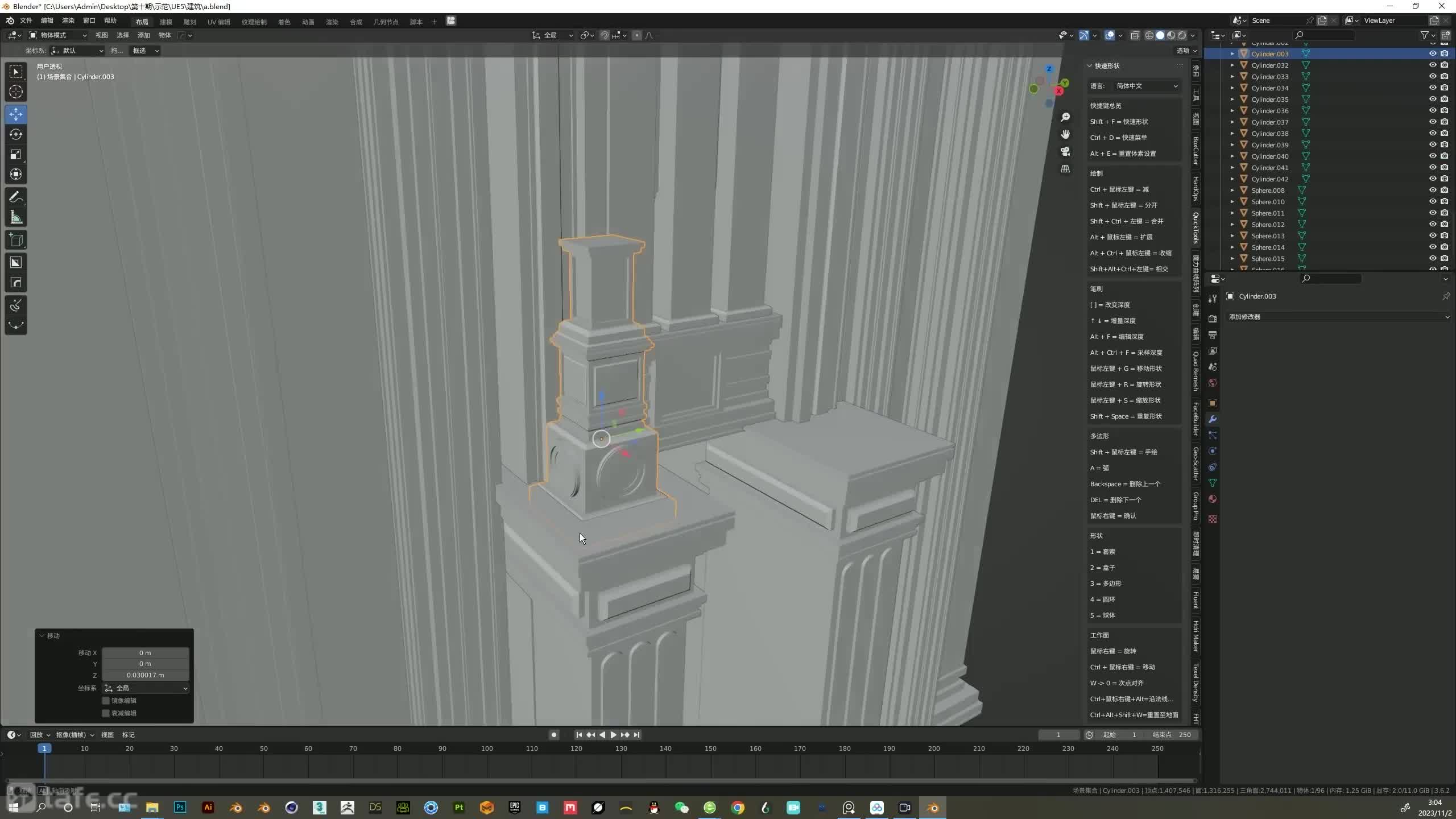Open the Material properties tab icon

tap(1213, 499)
